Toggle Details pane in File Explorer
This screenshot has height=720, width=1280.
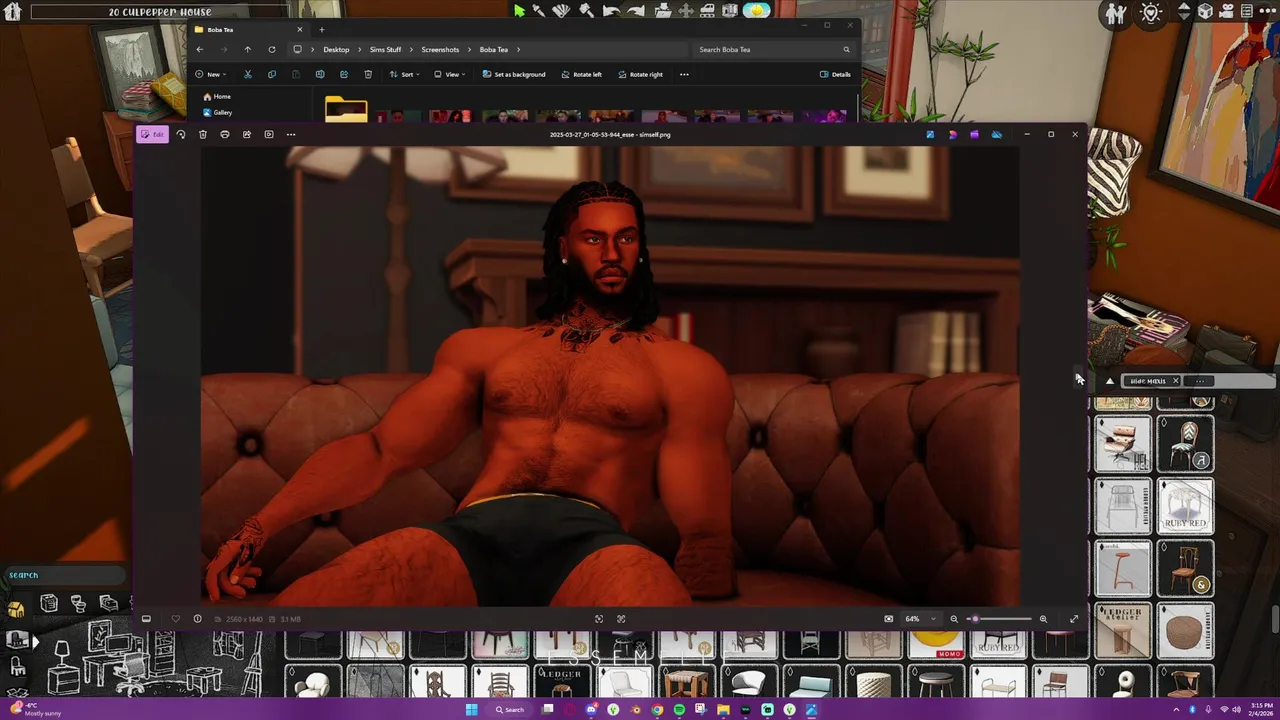point(835,74)
